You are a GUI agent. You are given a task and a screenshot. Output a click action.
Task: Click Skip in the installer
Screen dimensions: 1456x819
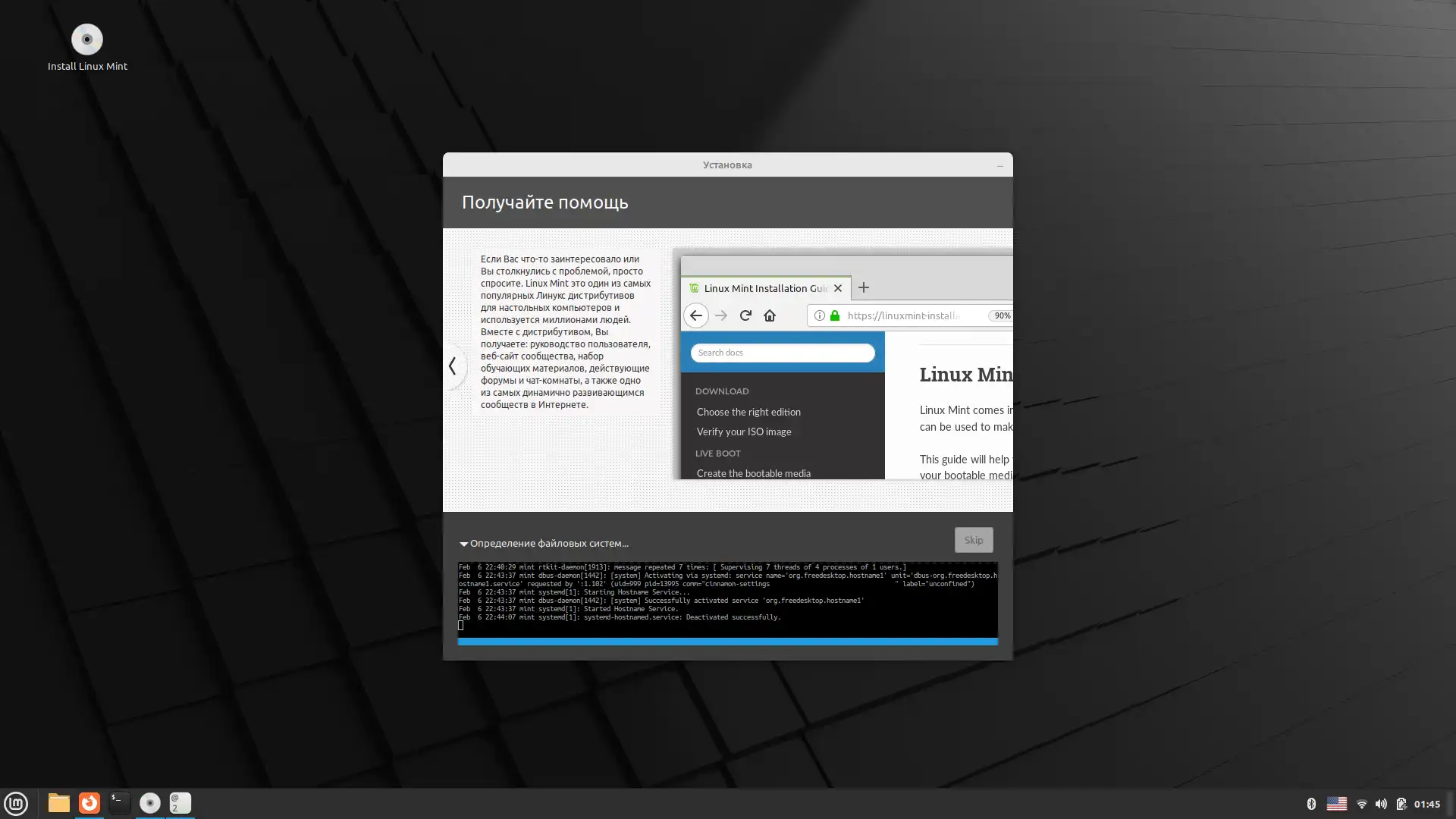point(974,540)
